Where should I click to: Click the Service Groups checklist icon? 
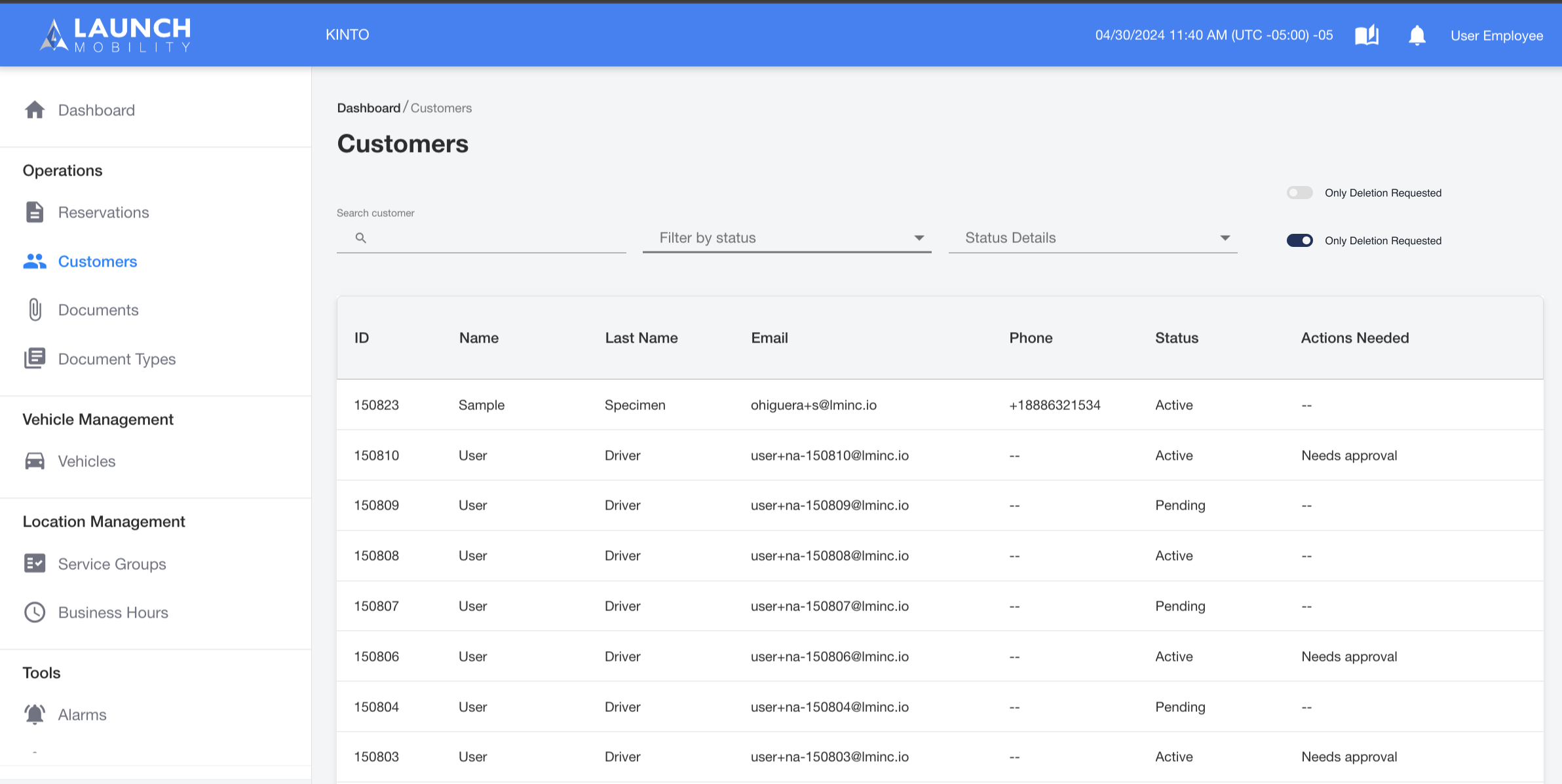(35, 563)
